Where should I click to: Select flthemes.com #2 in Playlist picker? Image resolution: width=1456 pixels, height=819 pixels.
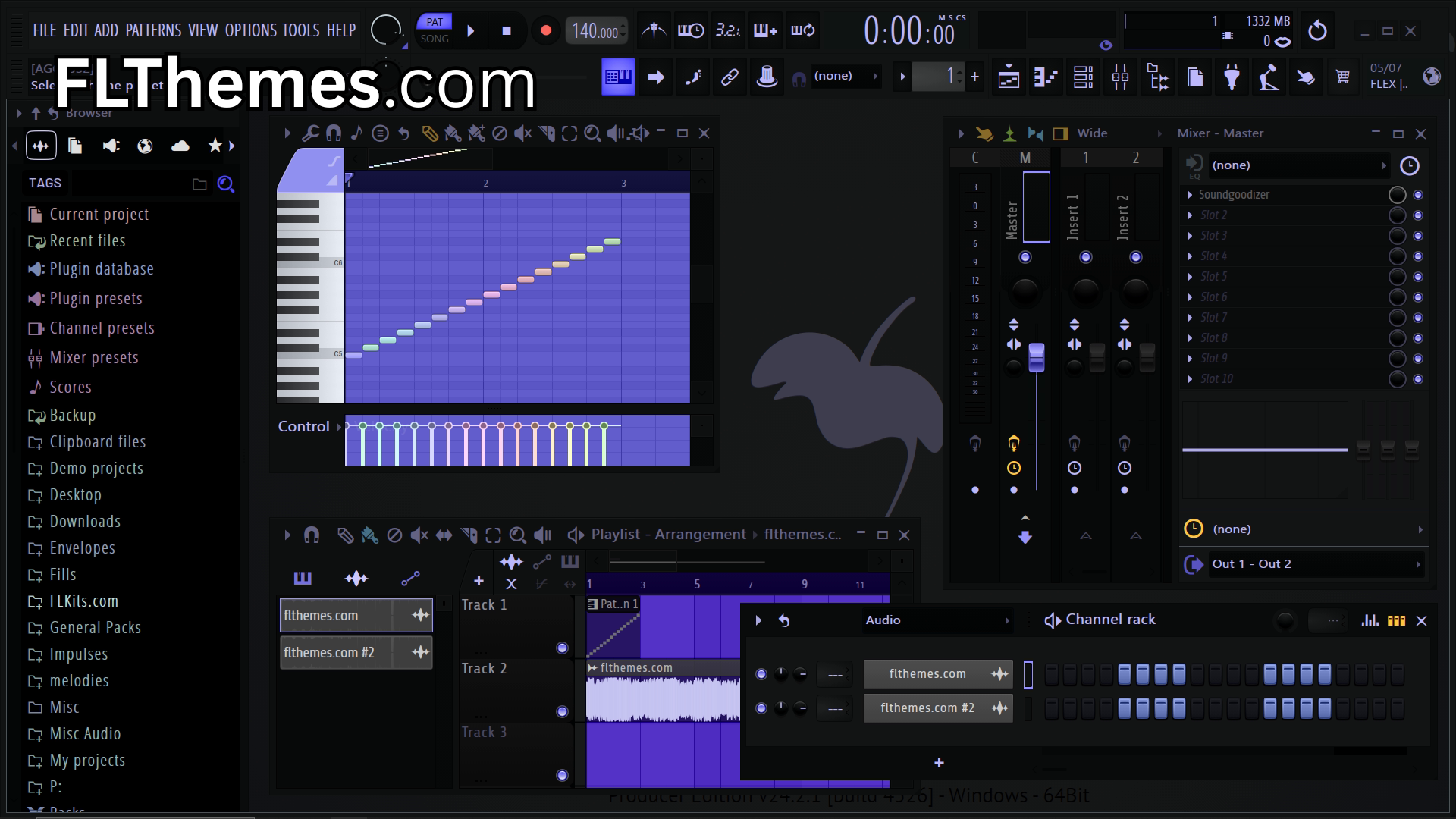(x=356, y=653)
